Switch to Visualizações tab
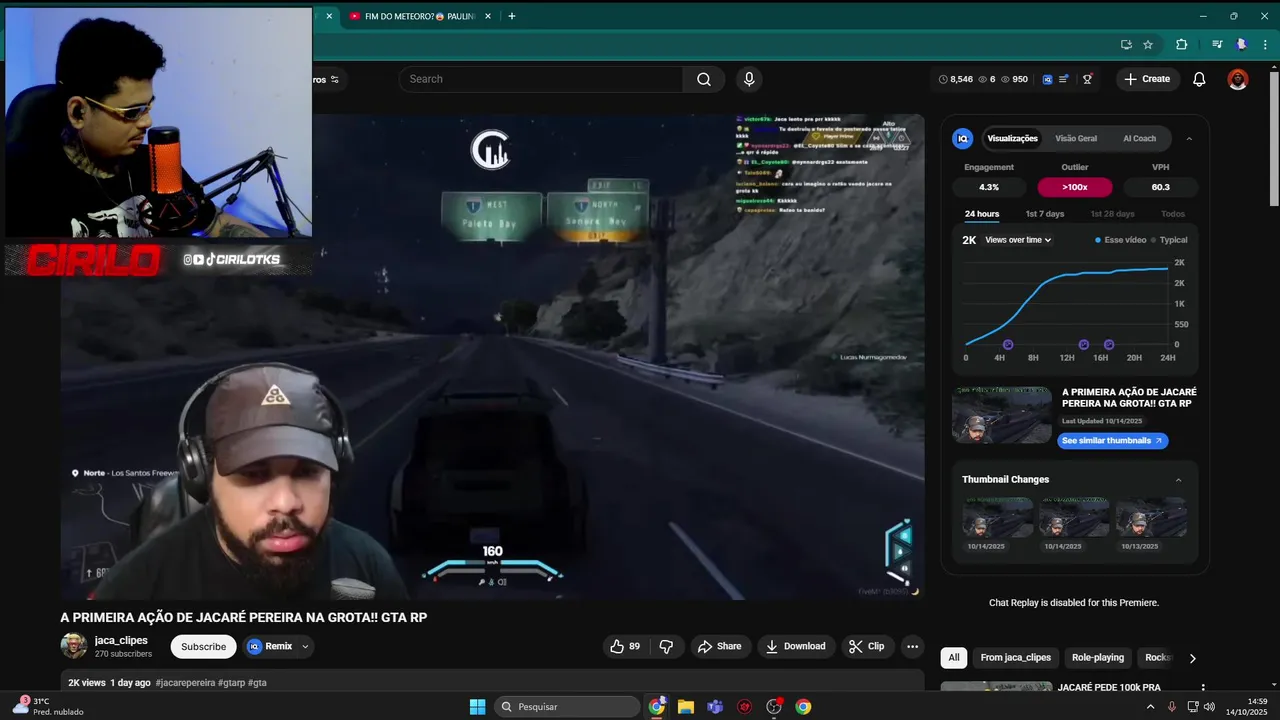This screenshot has height=720, width=1280. (1012, 139)
